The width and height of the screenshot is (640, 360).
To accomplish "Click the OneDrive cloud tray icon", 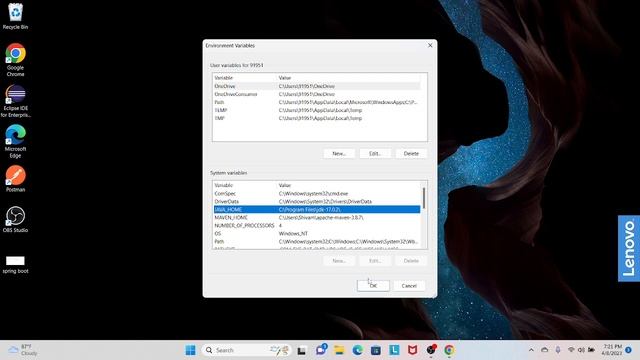I will click(x=544, y=350).
